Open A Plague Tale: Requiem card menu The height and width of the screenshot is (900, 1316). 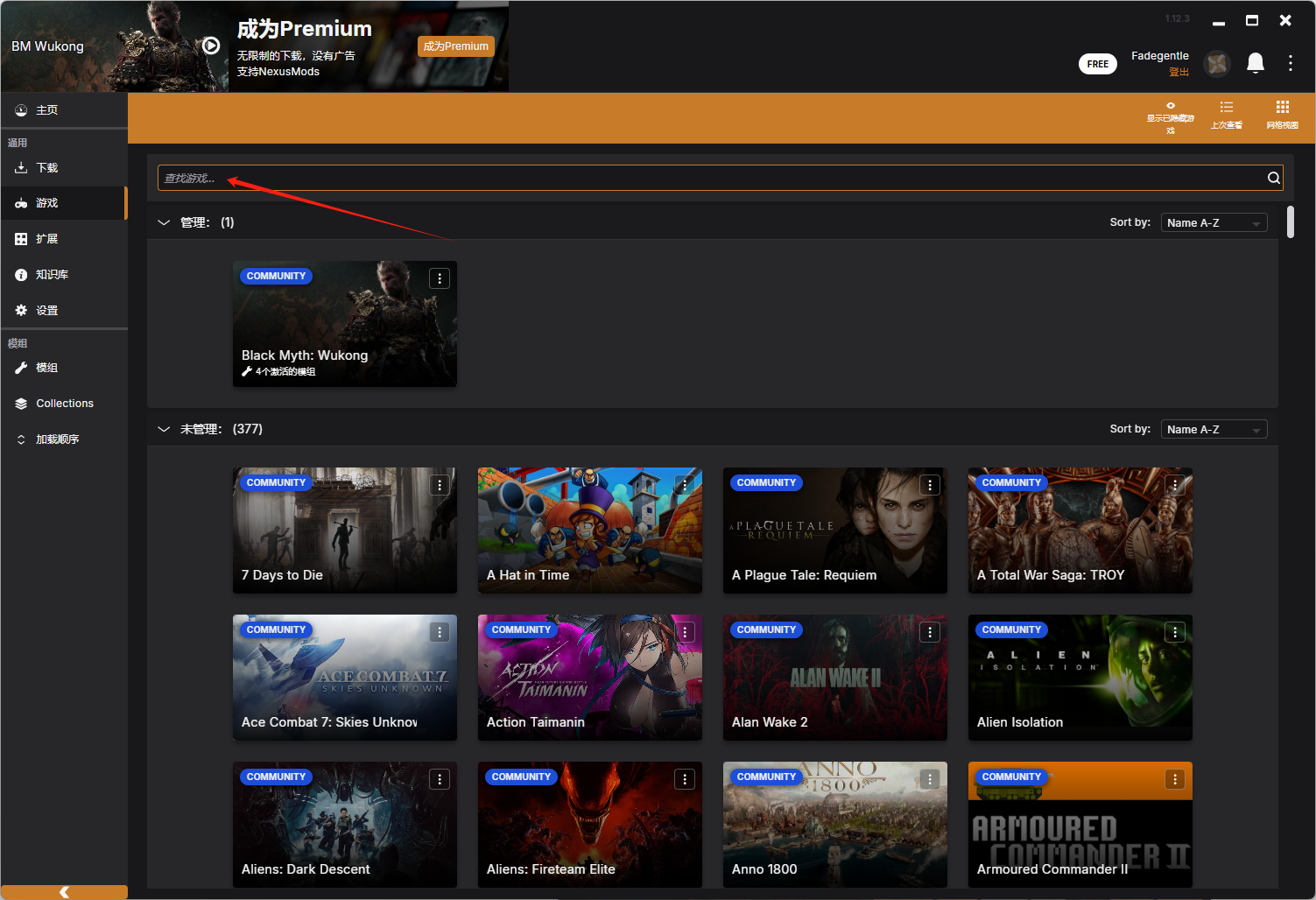[930, 485]
